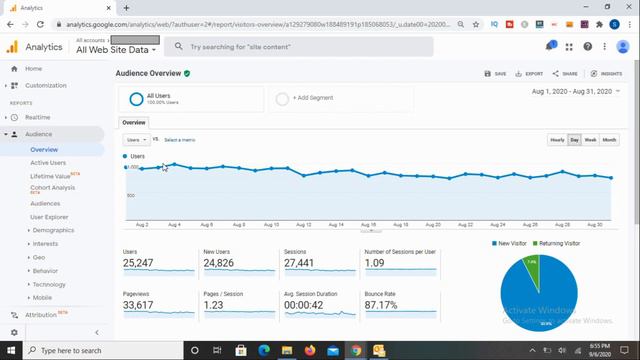
Task: Reload the page with browser refresh icon
Action: point(40,24)
